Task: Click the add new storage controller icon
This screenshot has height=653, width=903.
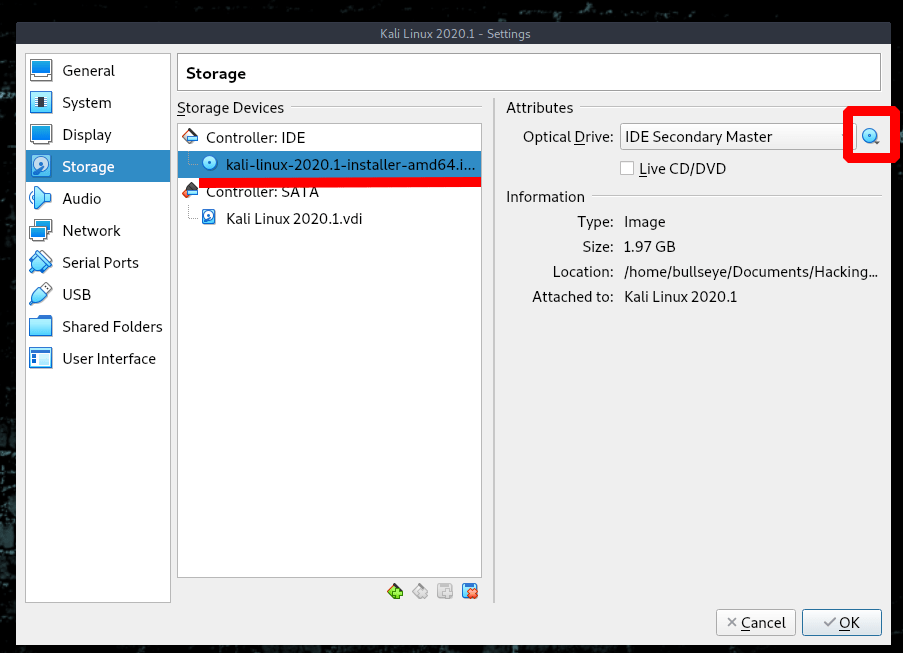Action: 395,591
